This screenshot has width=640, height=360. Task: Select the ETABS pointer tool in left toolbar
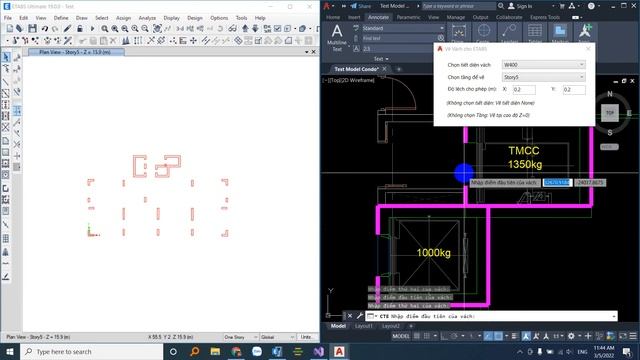tap(6, 57)
